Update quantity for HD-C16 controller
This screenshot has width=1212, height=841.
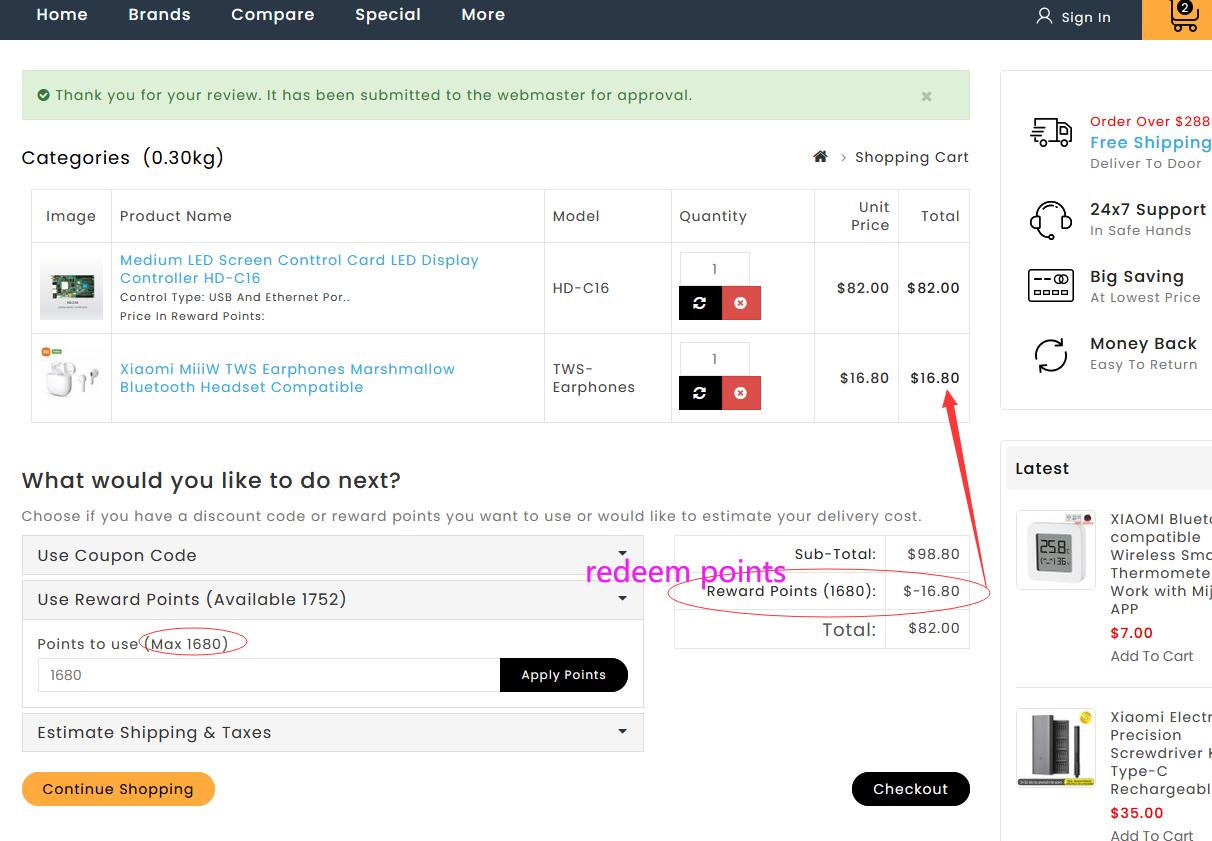pyautogui.click(x=700, y=303)
